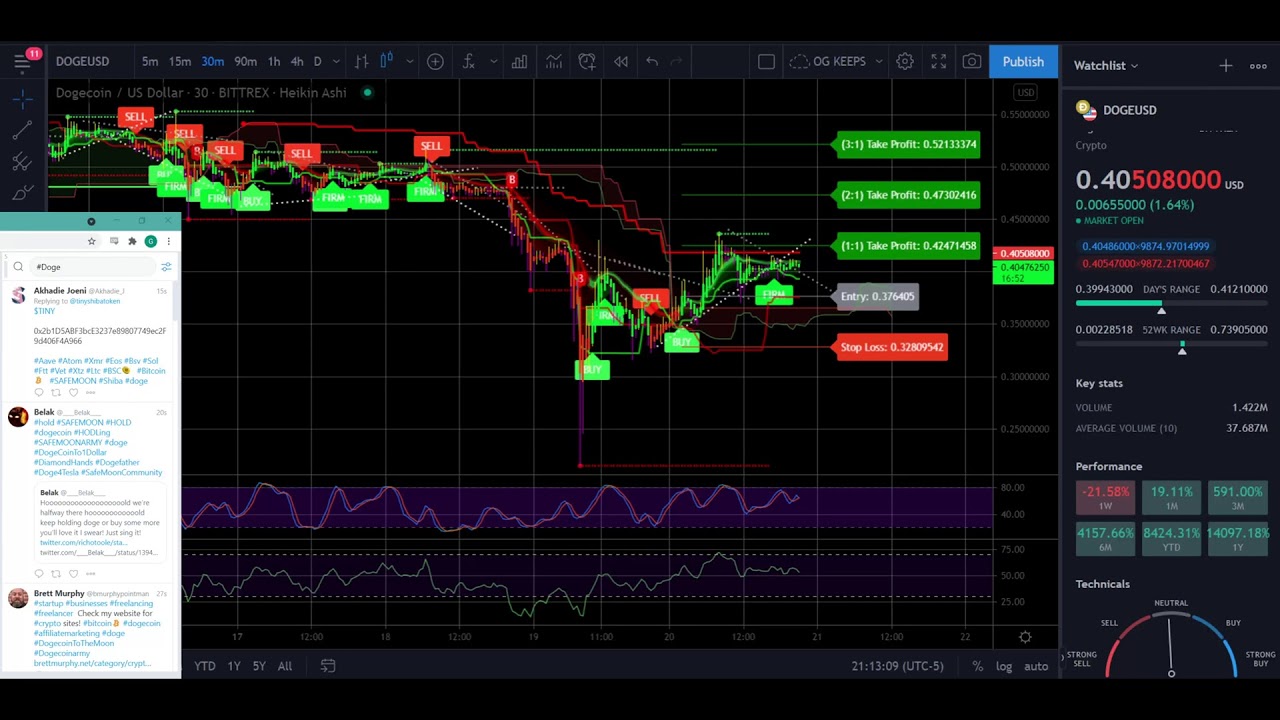Screen dimensions: 1280x720
Task: Open time axis settings gear icon
Action: coord(1025,637)
